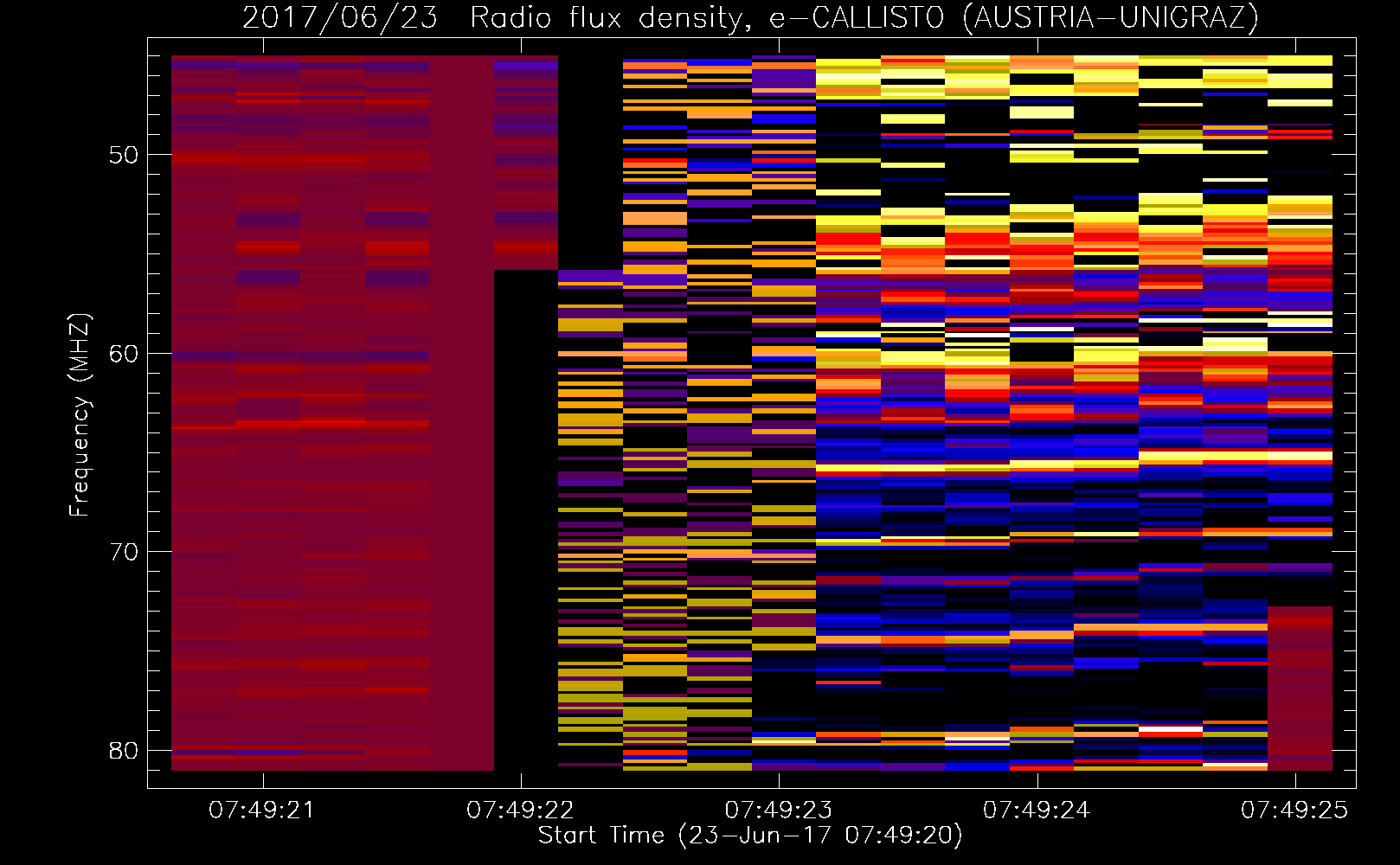Click the date 2017/06/23 in the title
The image size is (1400, 865).
coord(340,17)
